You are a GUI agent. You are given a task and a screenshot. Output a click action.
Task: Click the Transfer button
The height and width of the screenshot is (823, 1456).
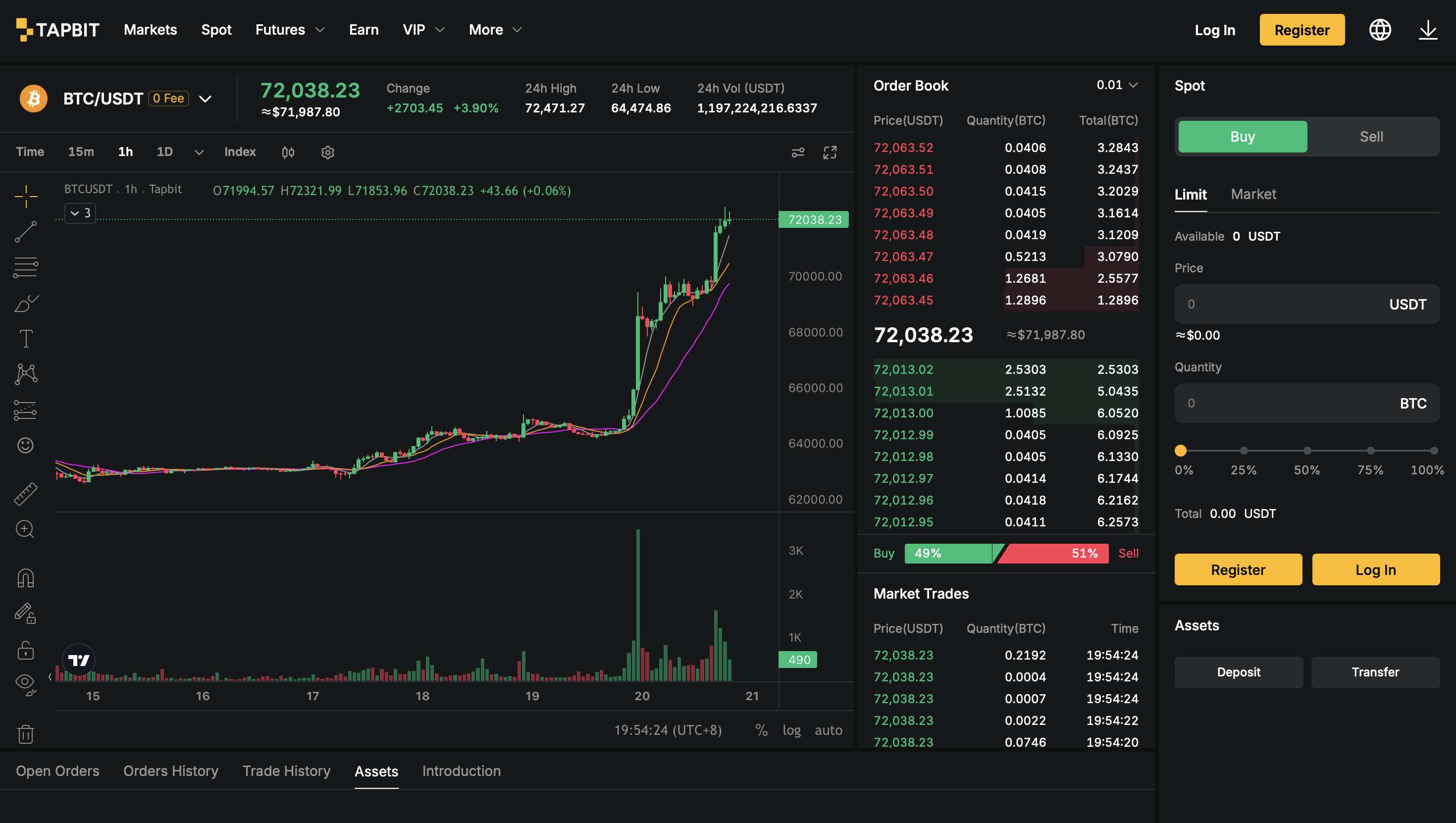click(1375, 672)
